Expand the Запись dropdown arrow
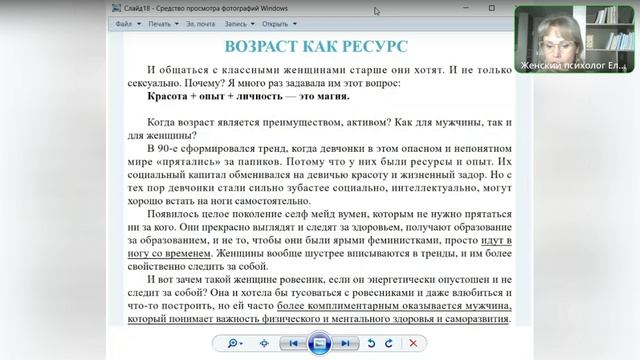640x360 pixels. tap(252, 24)
